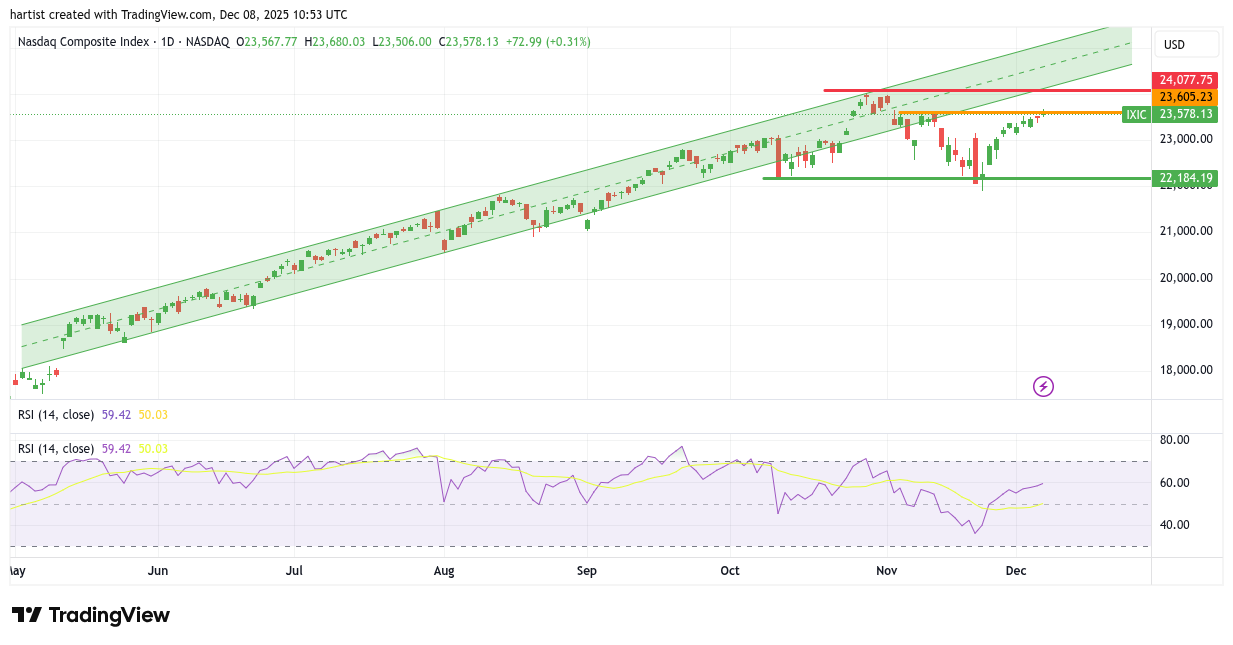Open the USD currency selector
This screenshot has width=1233, height=645.
[1186, 44]
